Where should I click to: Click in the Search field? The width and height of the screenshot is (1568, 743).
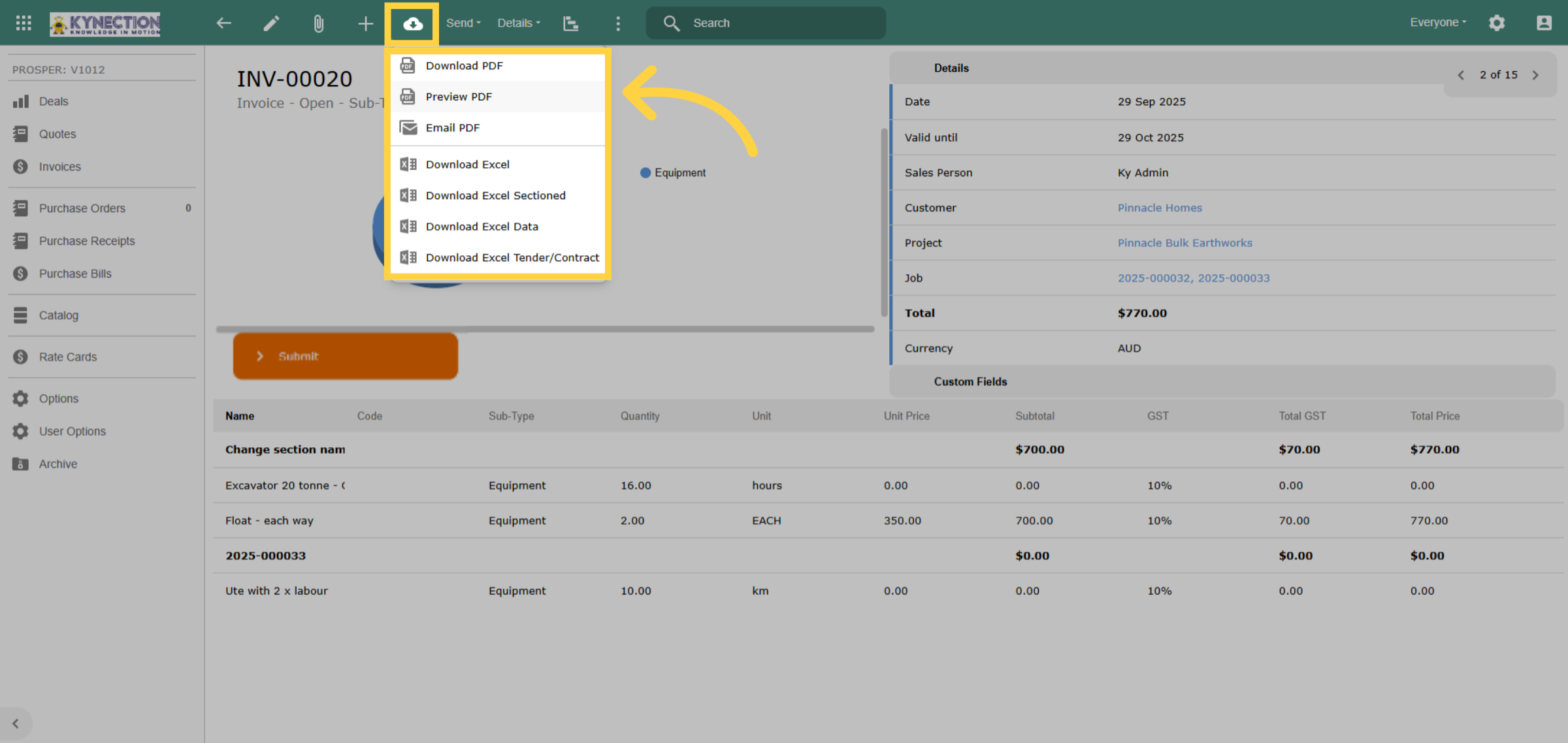(x=766, y=23)
